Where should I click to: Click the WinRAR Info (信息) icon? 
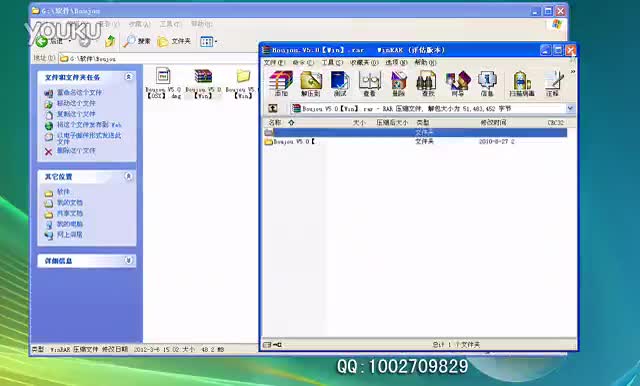[x=487, y=83]
